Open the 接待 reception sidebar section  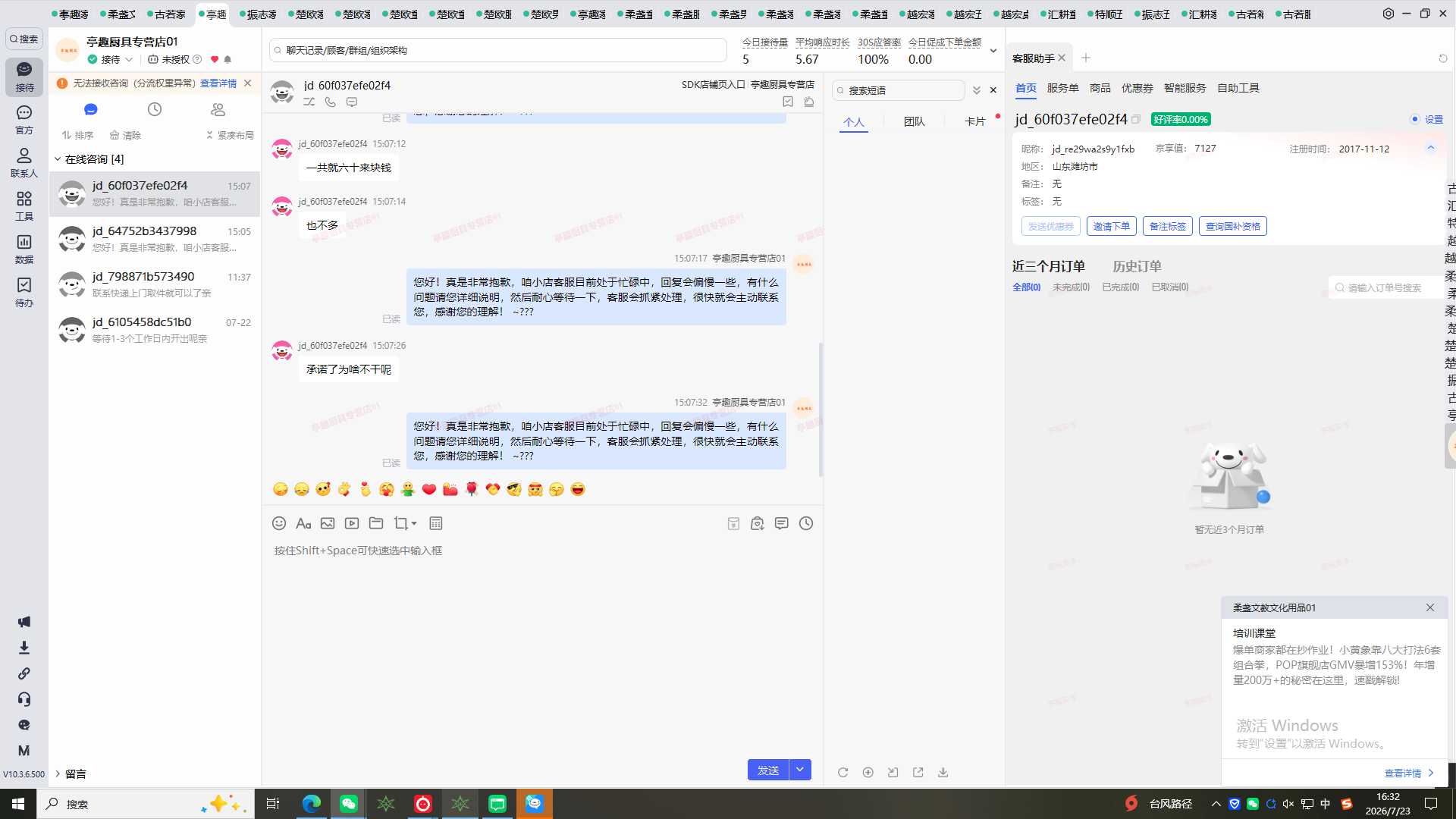(x=24, y=77)
